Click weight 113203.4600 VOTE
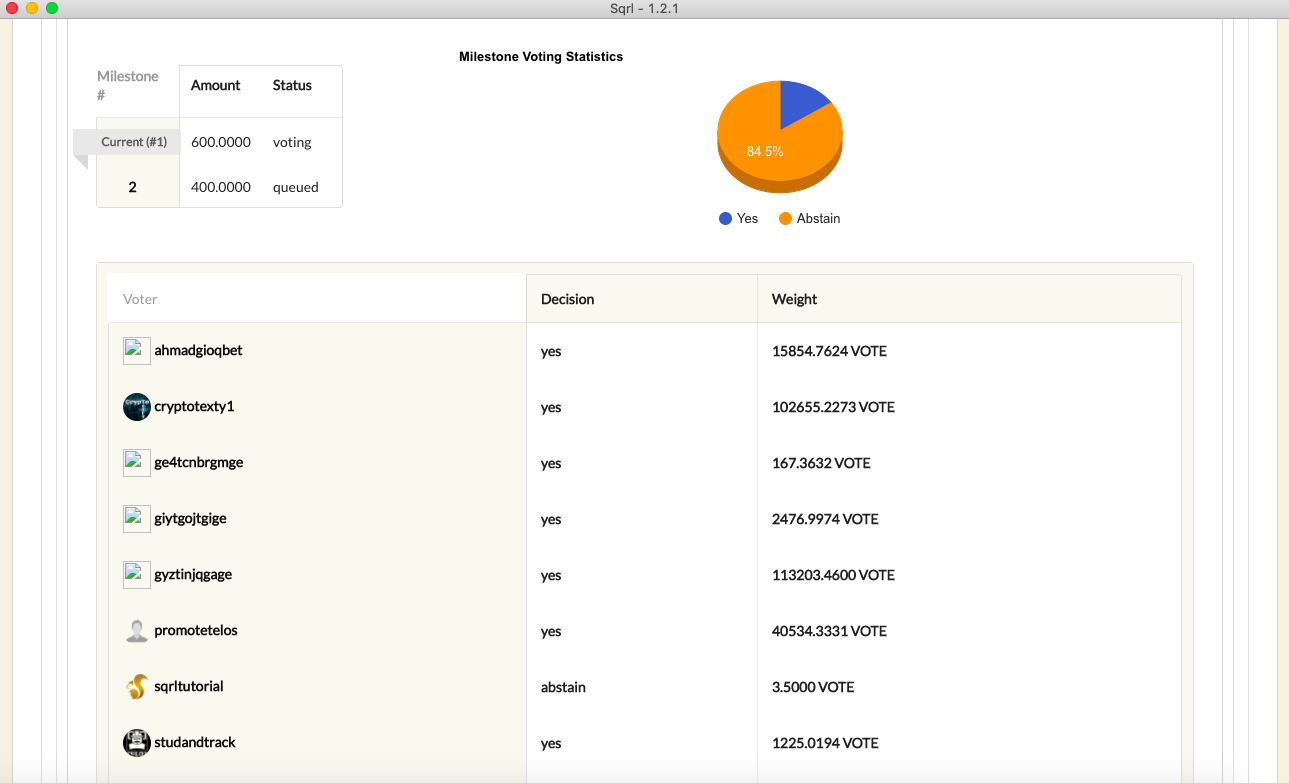Viewport: 1289px width, 783px height. click(833, 575)
